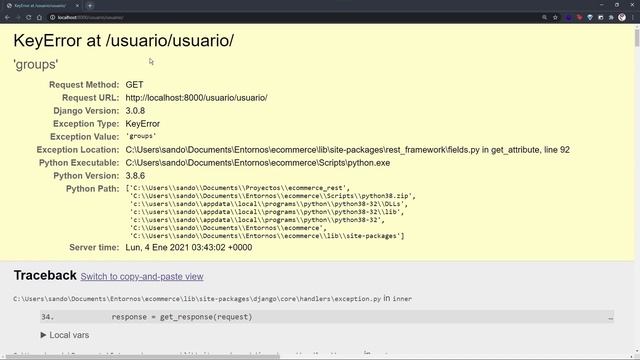The height and width of the screenshot is (360, 640).
Task: Click the Exception Type value KeyError
Action: tap(142, 124)
